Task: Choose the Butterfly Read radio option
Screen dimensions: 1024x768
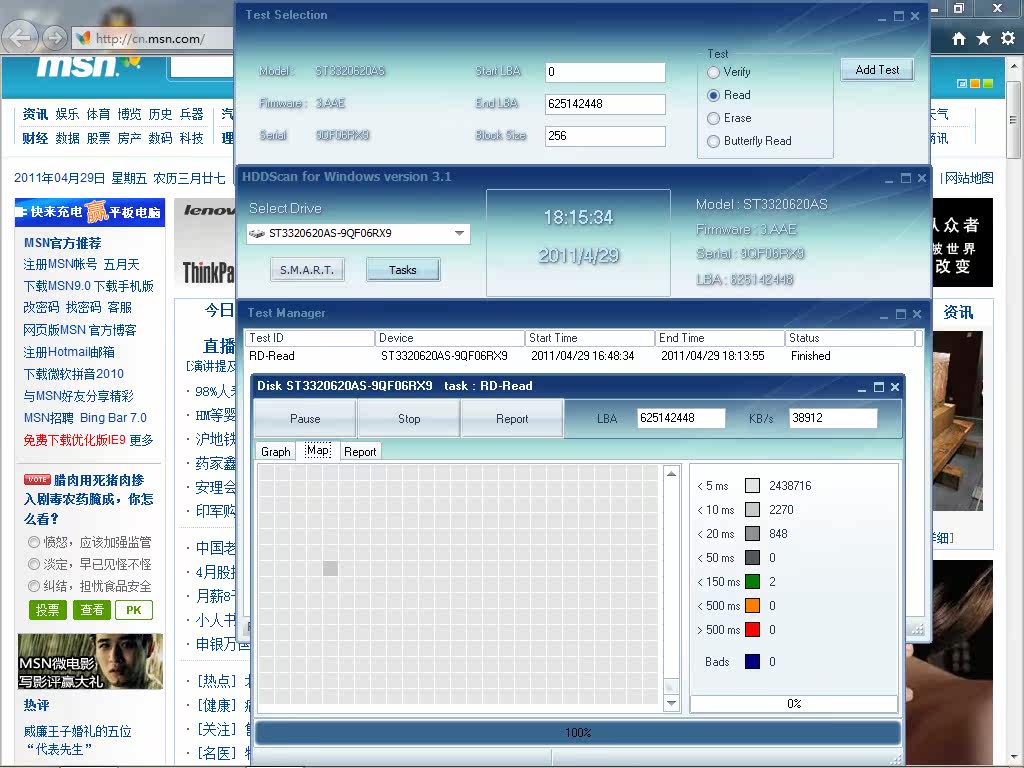Action: click(714, 141)
